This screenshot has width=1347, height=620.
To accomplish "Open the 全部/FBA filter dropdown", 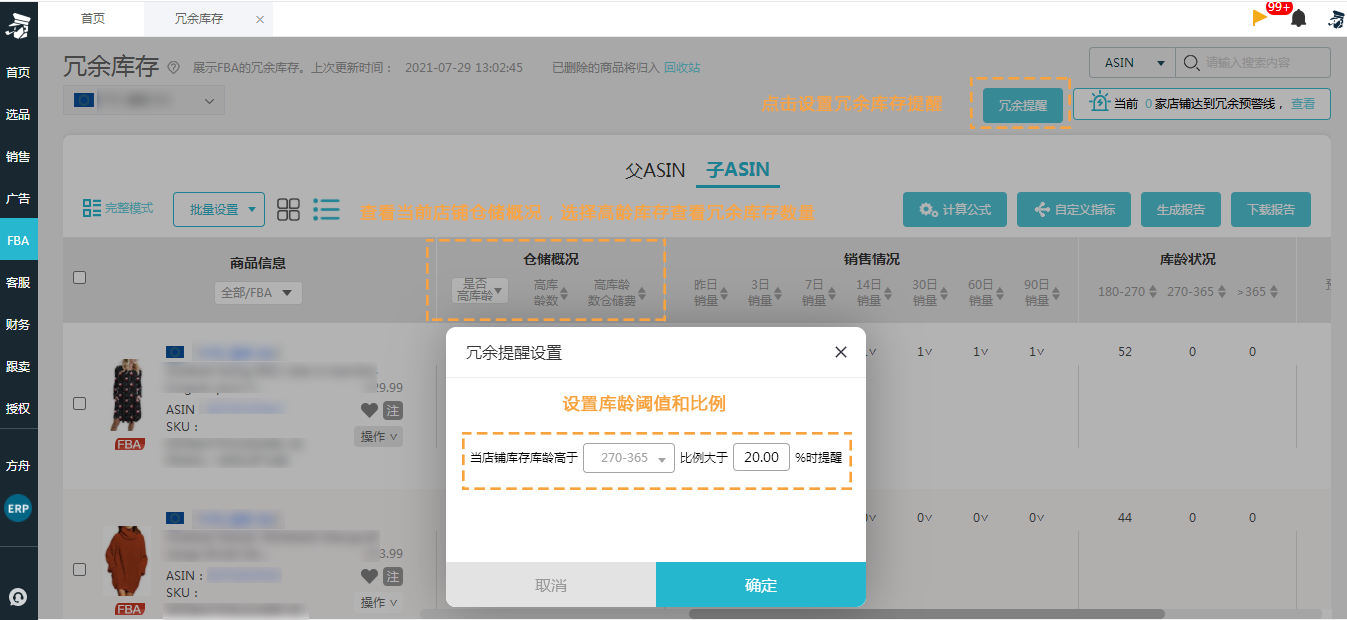I will [x=258, y=293].
